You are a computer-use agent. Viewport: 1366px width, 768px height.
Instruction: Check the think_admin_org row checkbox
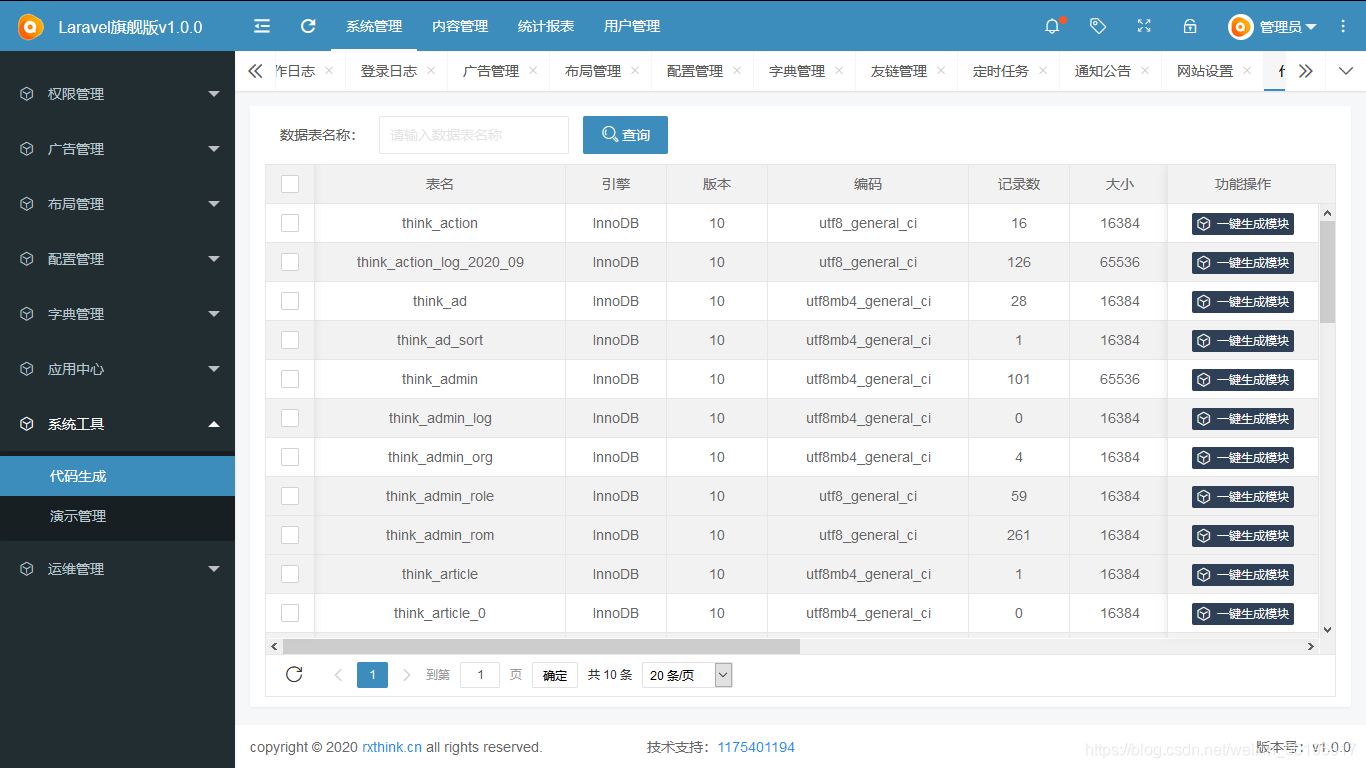pos(290,457)
